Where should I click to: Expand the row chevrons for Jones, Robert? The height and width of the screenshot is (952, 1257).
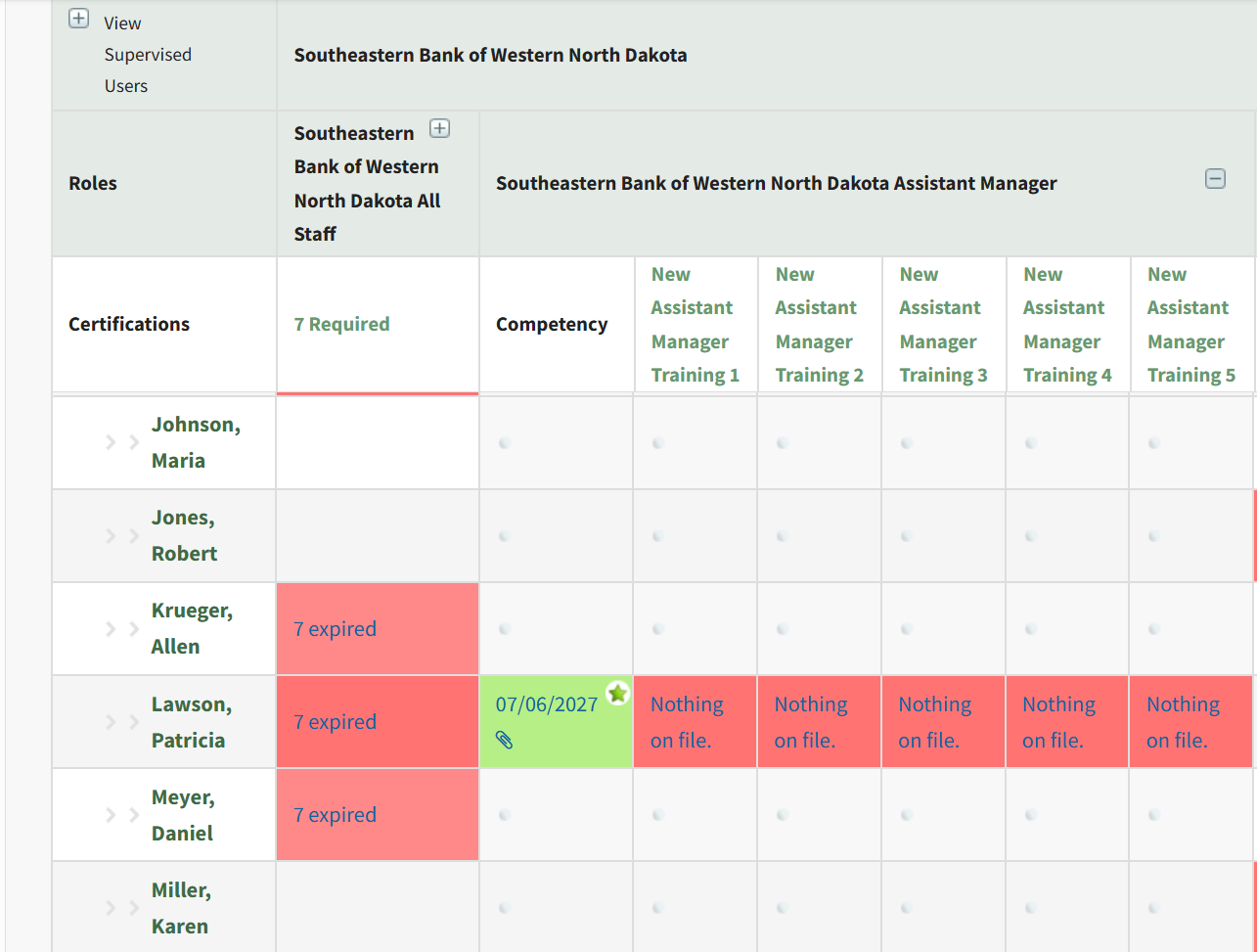click(x=122, y=535)
